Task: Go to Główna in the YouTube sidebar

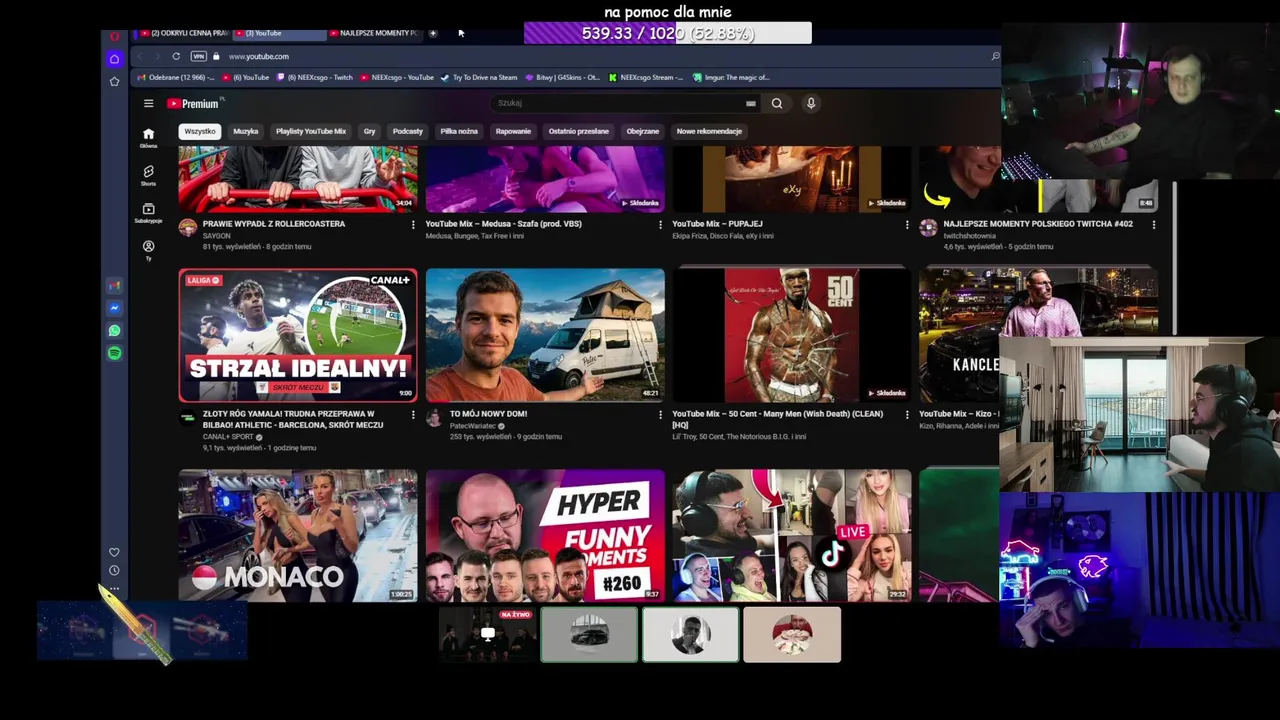Action: coord(148,137)
